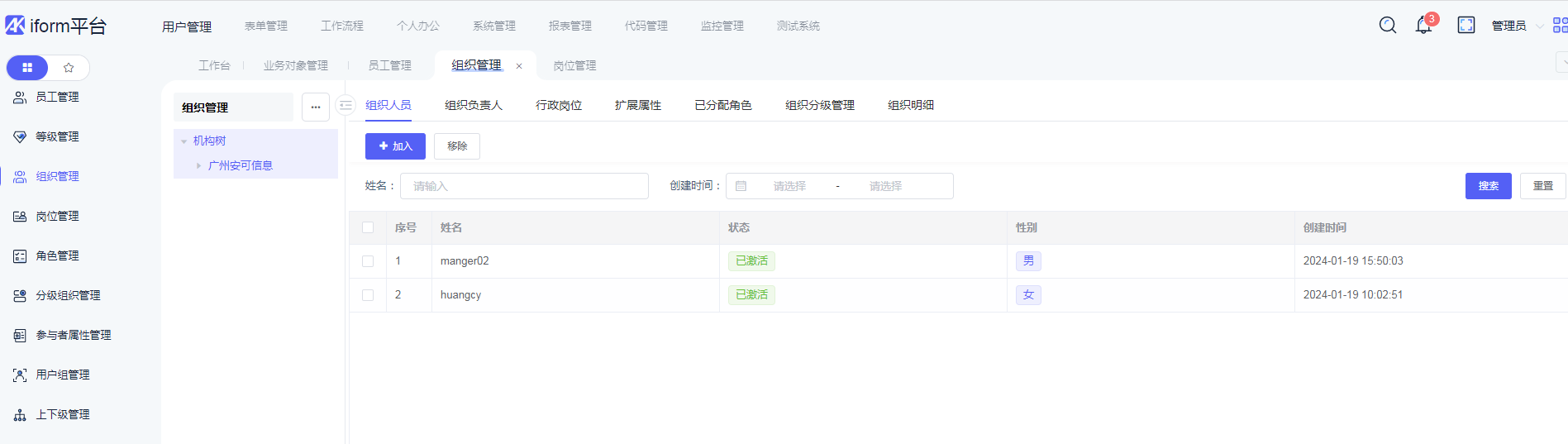Viewport: 1568px width, 444px height.
Task: Switch to grid menu view icon
Action: (27, 68)
